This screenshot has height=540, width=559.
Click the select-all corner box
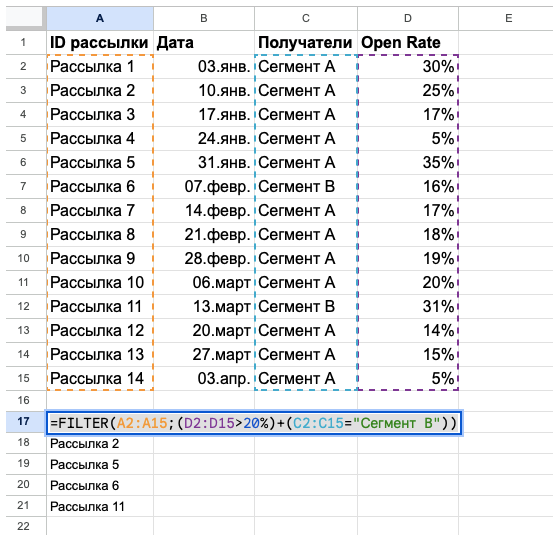[x=24, y=17]
